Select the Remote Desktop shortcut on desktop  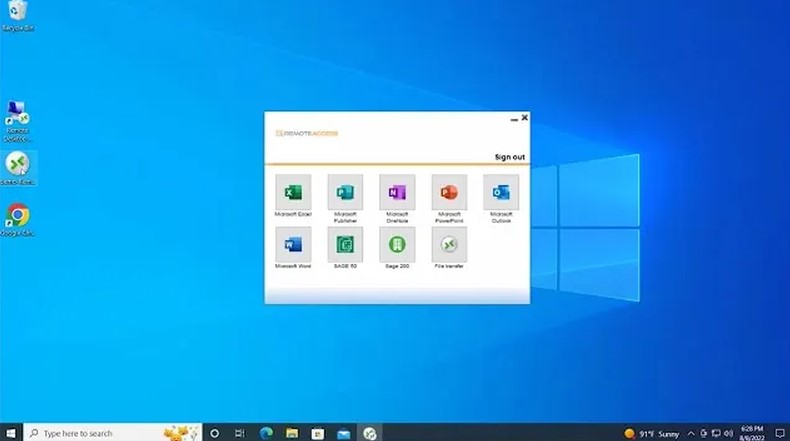coord(18,121)
